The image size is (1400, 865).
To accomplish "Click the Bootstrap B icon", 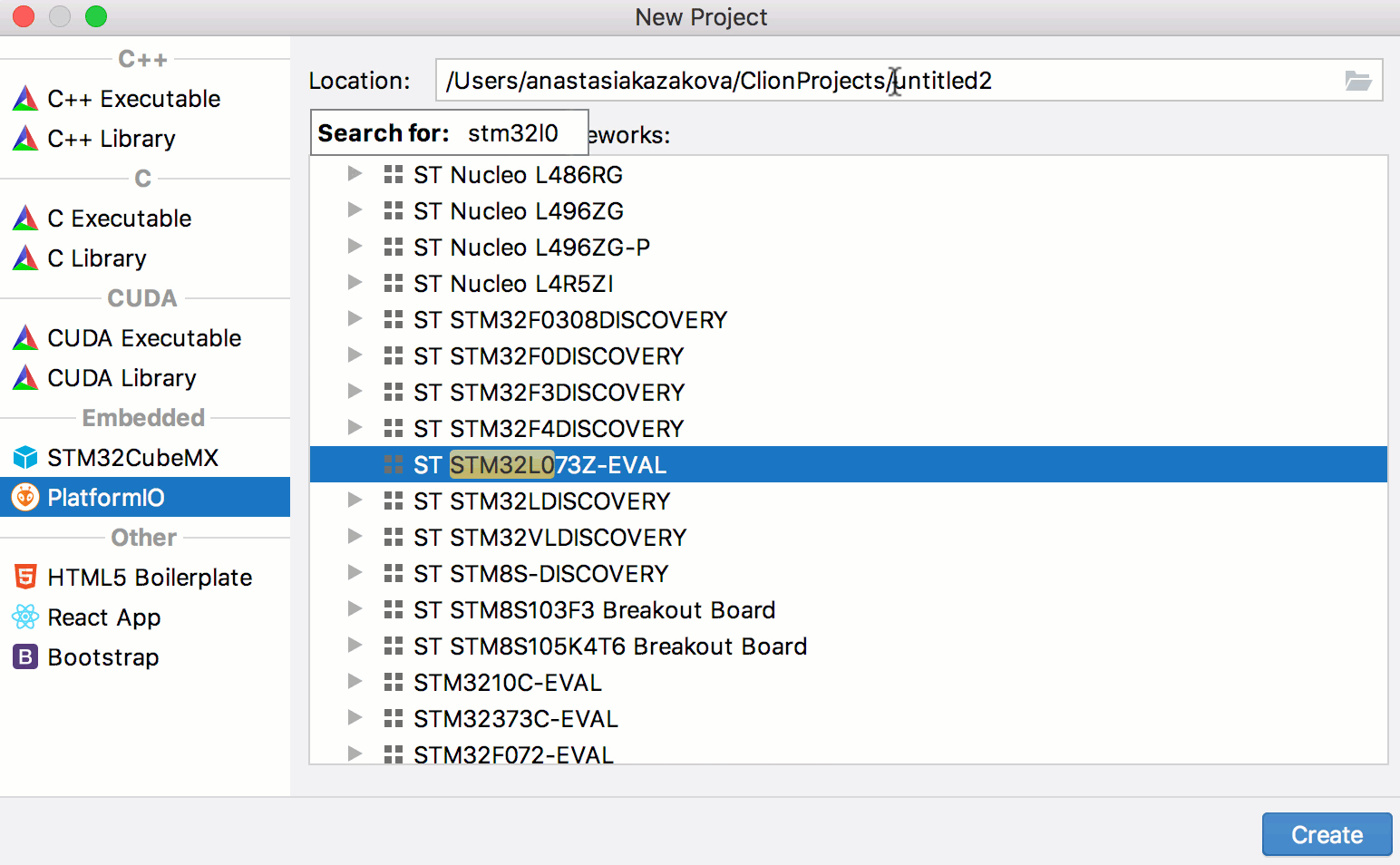I will [x=25, y=656].
